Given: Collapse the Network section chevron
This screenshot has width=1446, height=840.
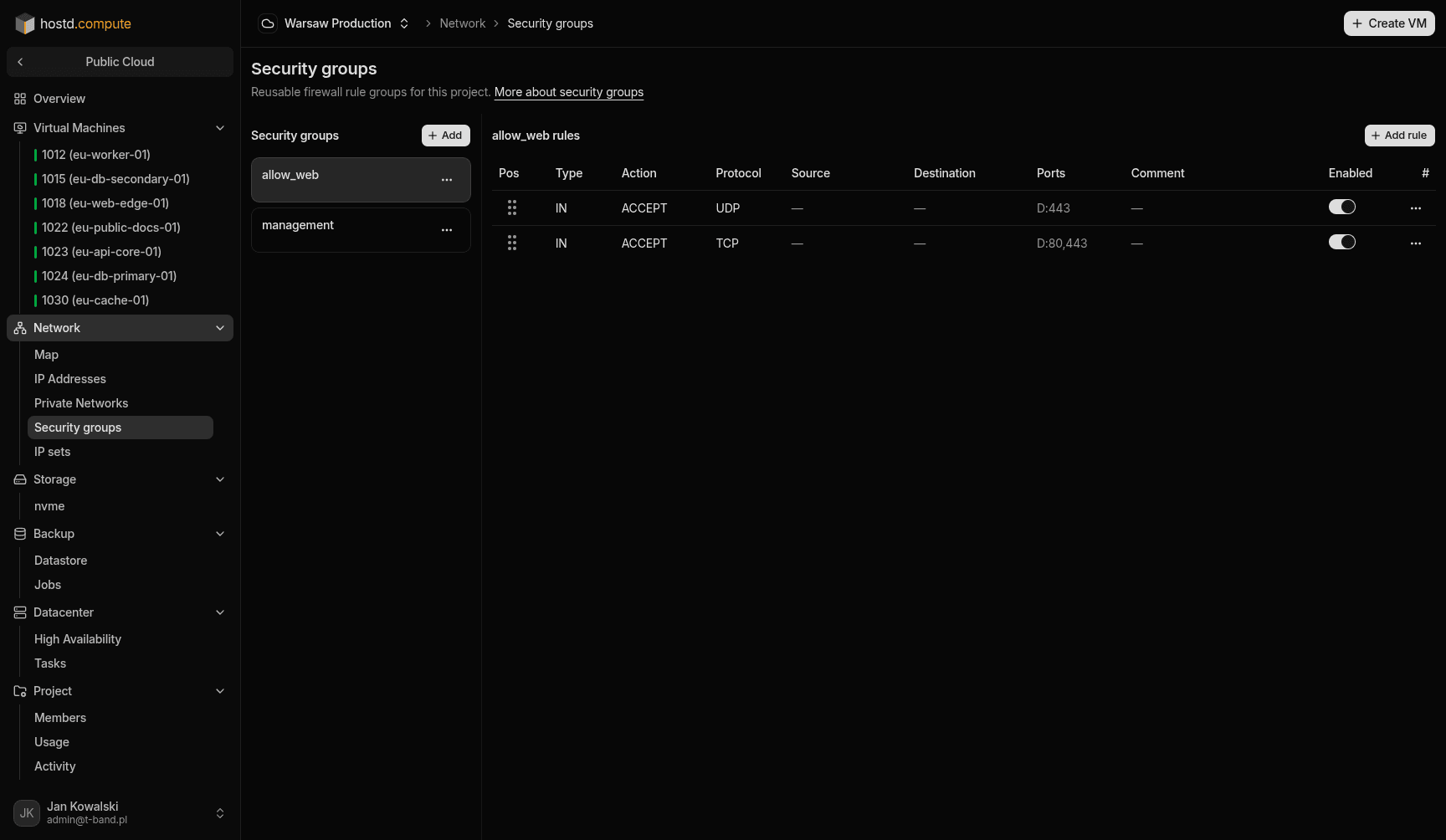Looking at the screenshot, I should 220,328.
